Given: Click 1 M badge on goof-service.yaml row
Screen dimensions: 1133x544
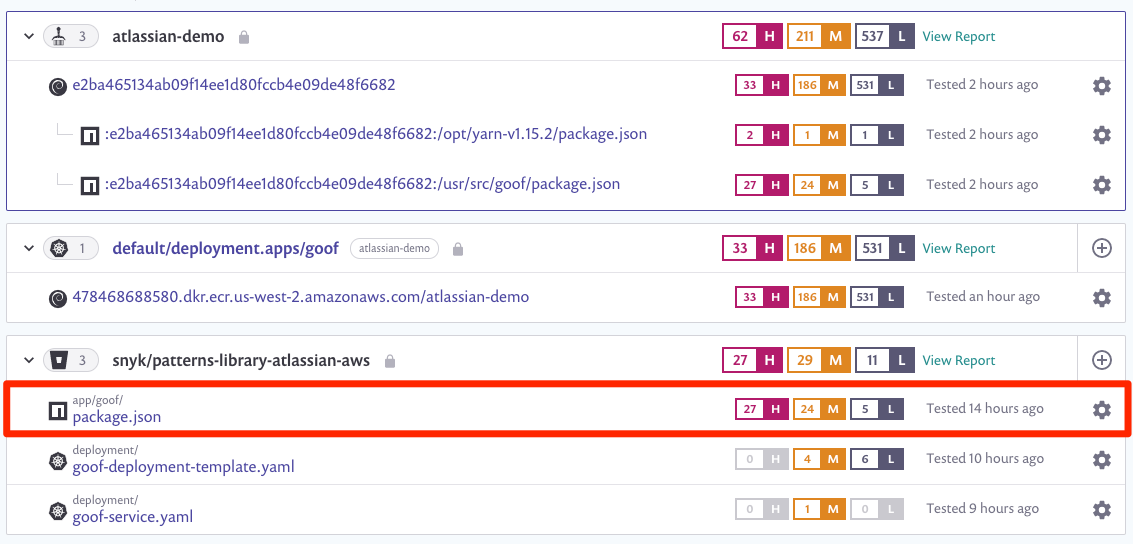Looking at the screenshot, I should click(819, 509).
